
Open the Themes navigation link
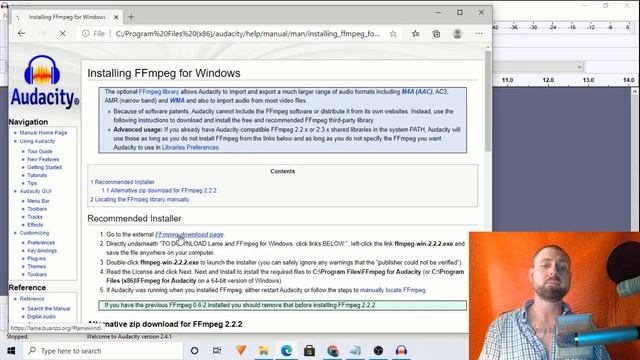pyautogui.click(x=36, y=267)
